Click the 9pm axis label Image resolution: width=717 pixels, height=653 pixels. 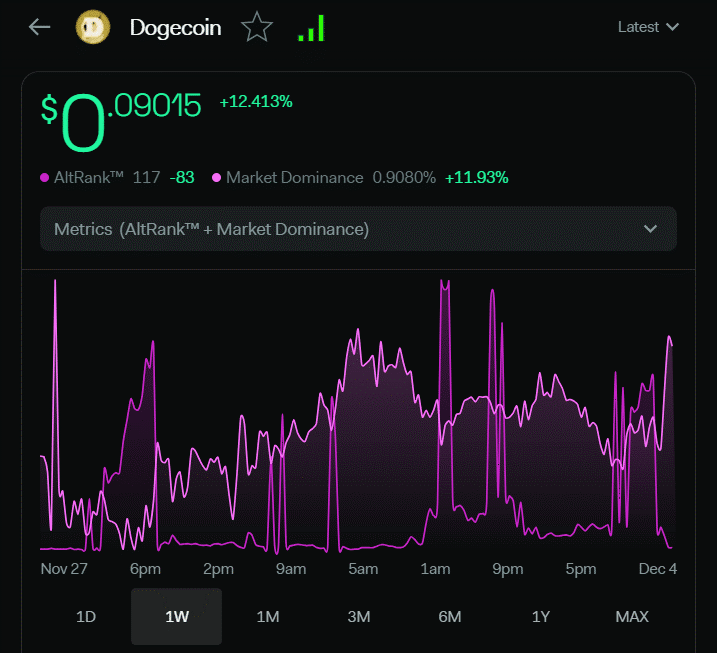508,568
